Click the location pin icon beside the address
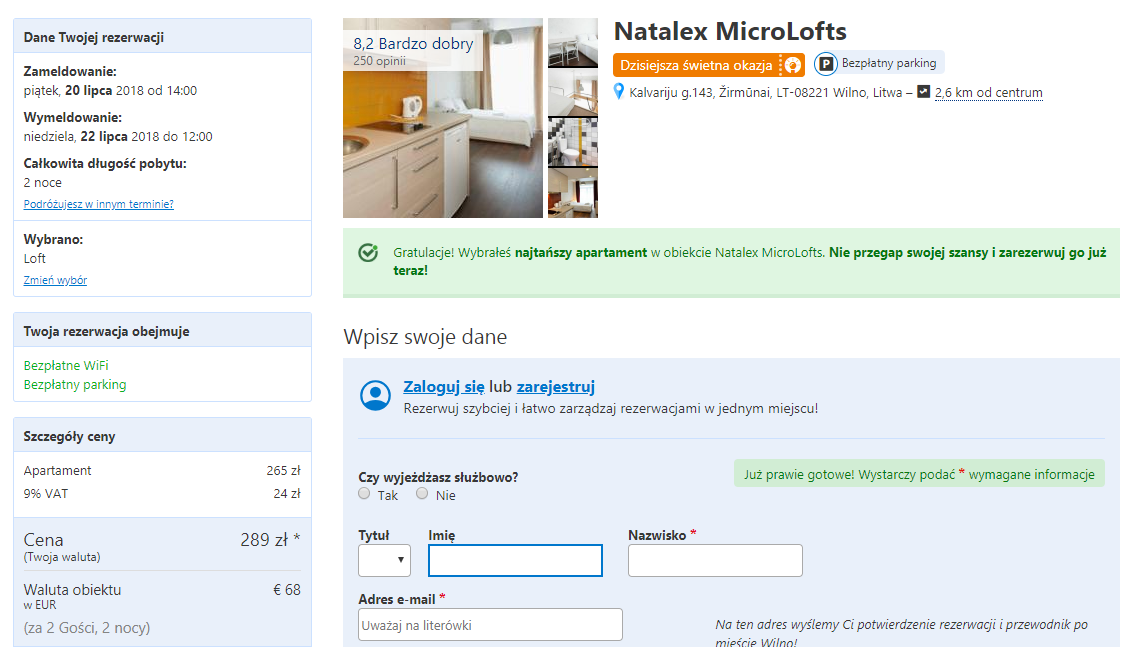The image size is (1127, 647). (x=619, y=91)
